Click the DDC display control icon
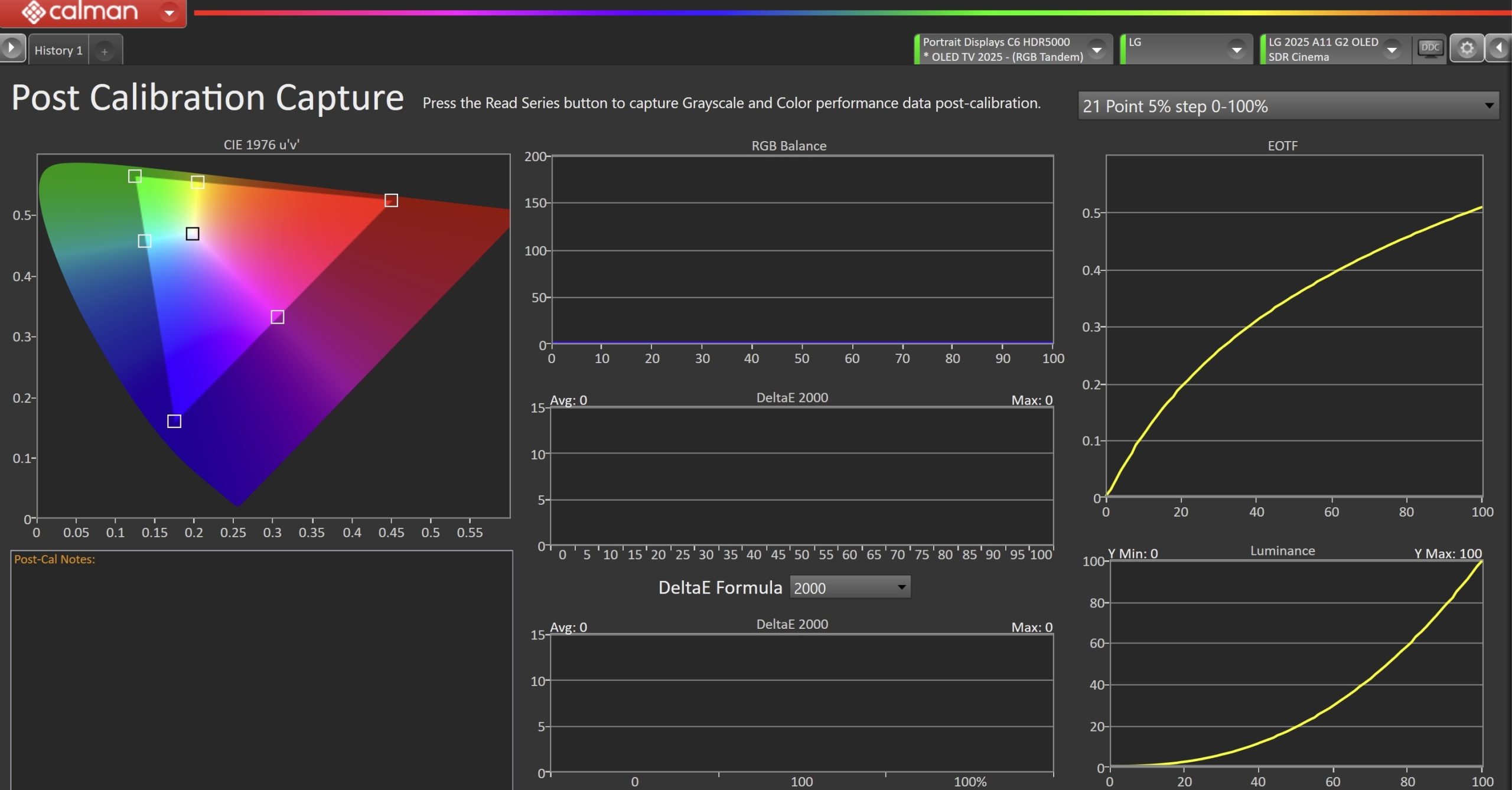 tap(1430, 48)
